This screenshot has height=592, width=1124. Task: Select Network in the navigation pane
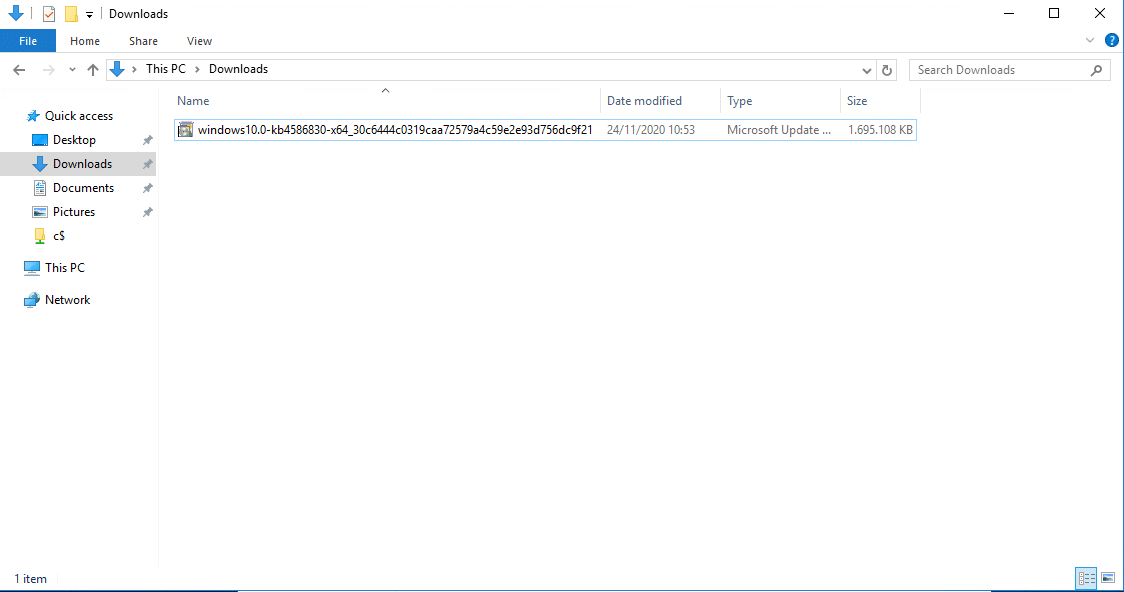67,300
